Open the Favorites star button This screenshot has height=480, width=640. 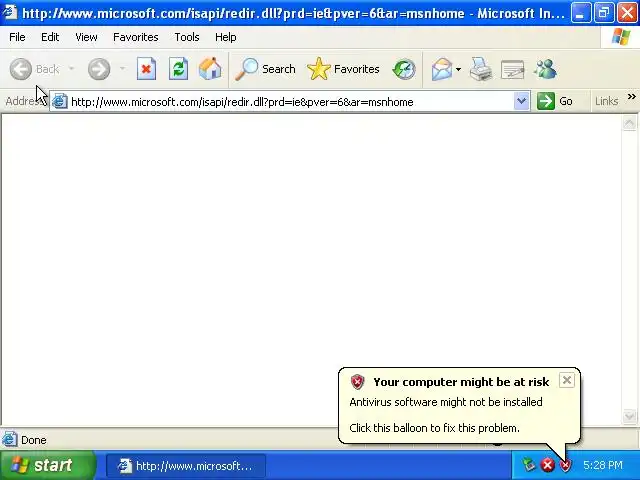(343, 69)
